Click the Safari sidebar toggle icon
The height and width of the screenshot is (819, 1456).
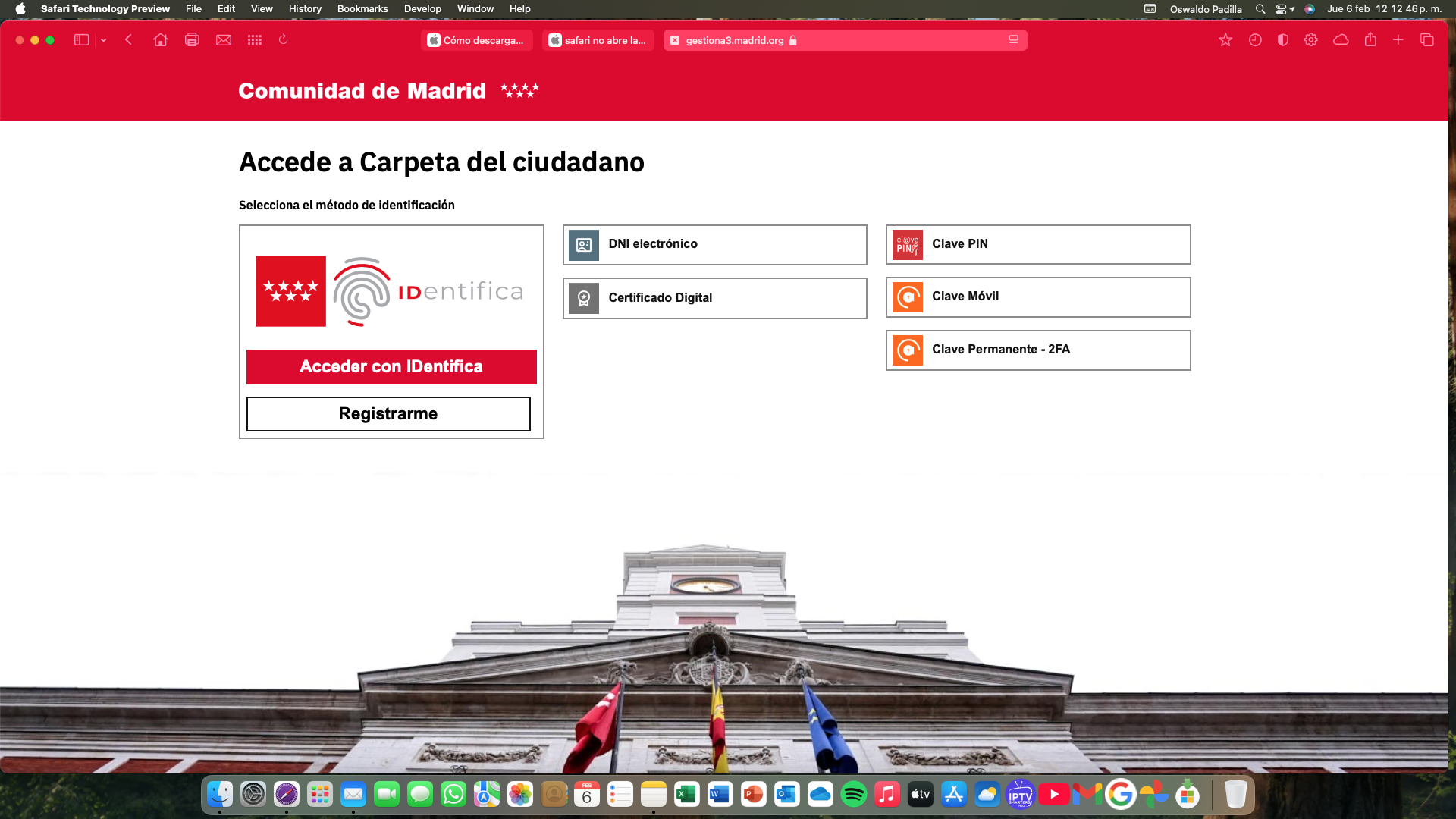tap(81, 40)
